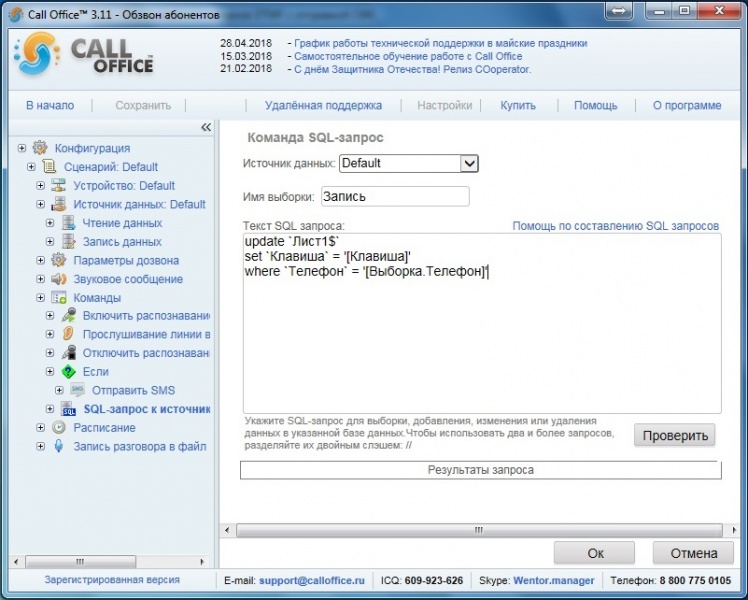Click the Запись данных icon
The height and width of the screenshot is (600, 748).
[68, 241]
